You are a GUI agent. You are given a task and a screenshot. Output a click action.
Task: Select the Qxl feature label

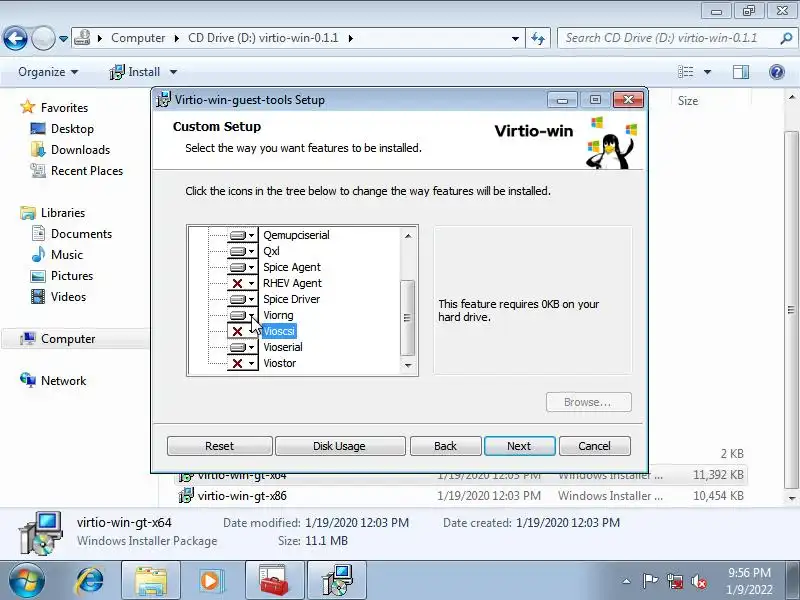(x=271, y=251)
